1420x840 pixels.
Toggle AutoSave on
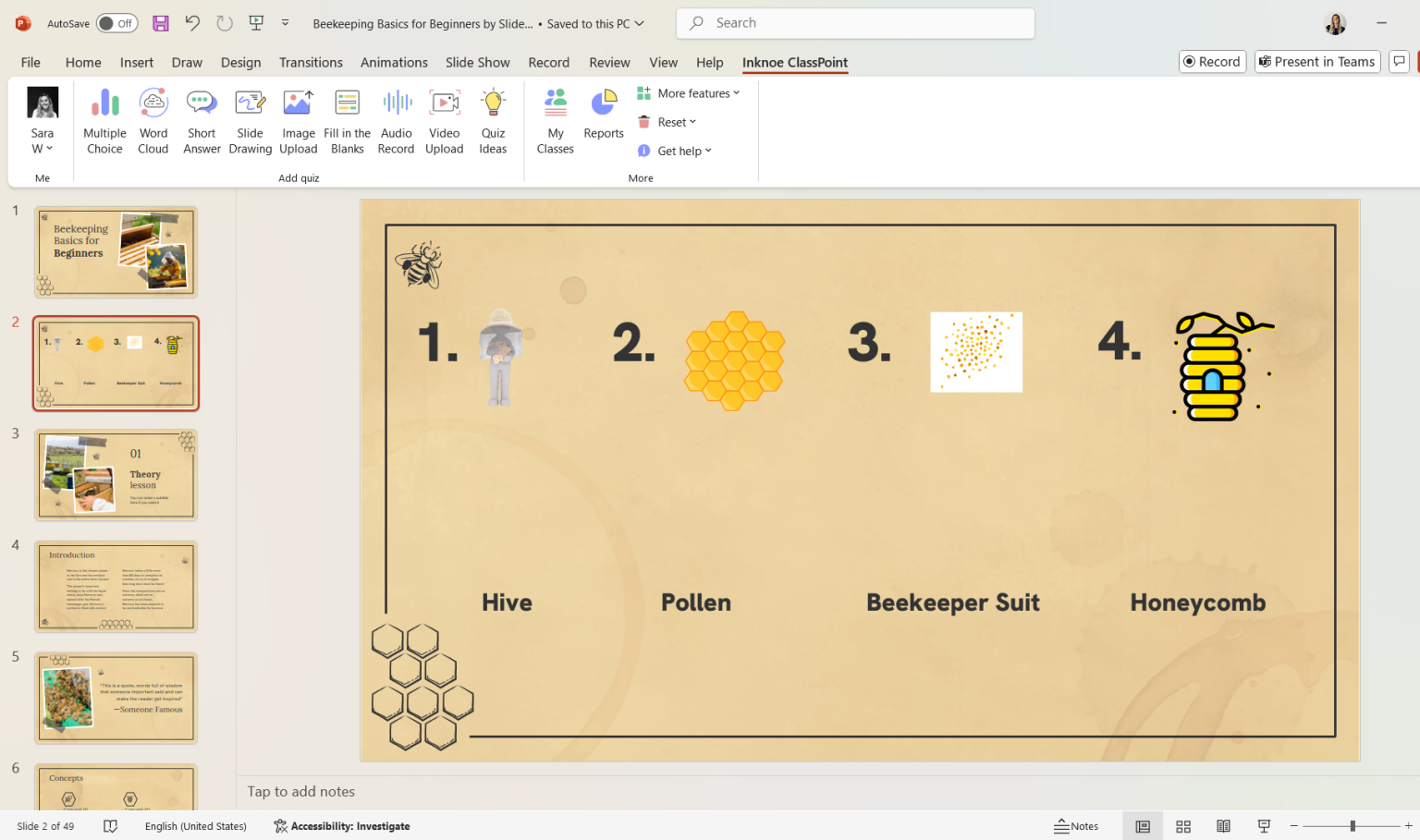[x=116, y=23]
